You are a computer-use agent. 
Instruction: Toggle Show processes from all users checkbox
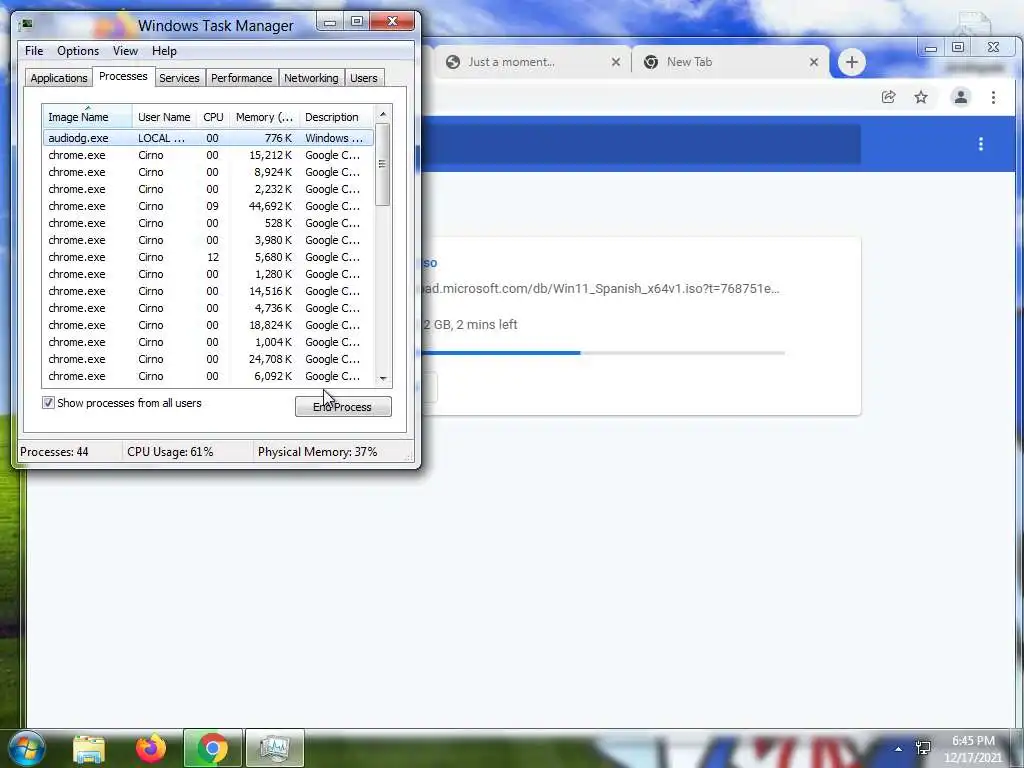point(48,403)
